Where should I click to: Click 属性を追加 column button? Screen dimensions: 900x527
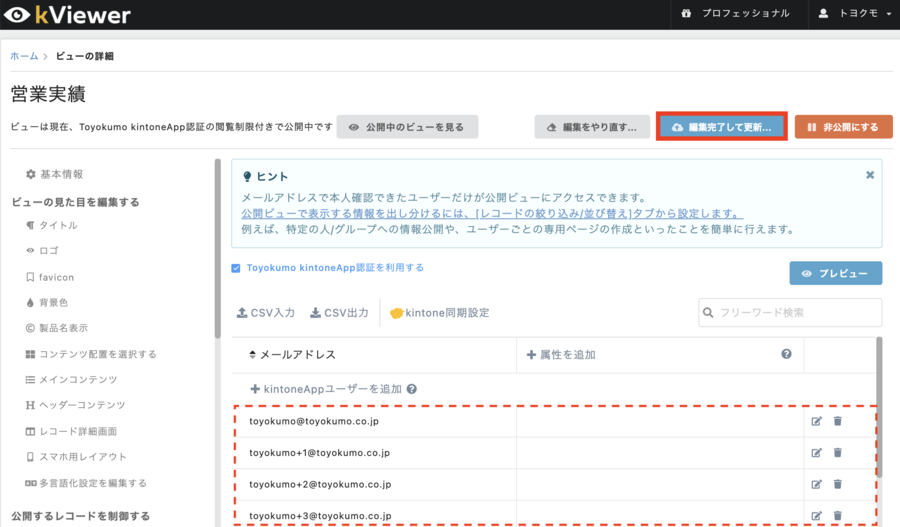click(x=561, y=355)
